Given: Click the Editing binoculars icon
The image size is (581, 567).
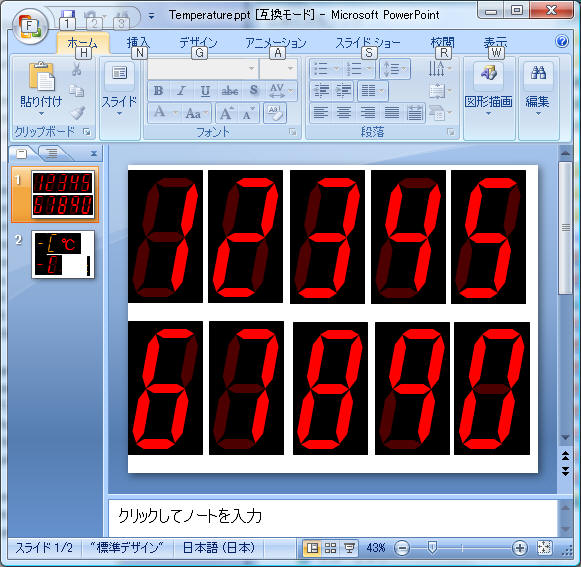Looking at the screenshot, I should (x=538, y=73).
